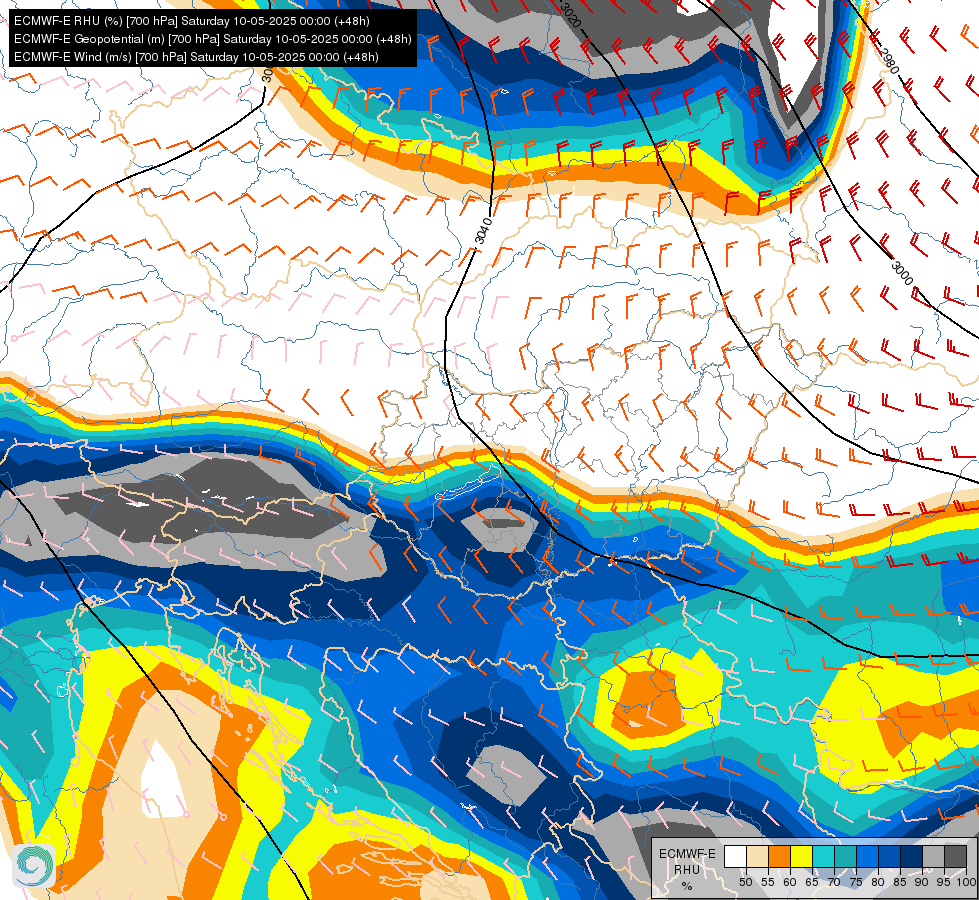Click the '%' unit label in legend
979x900 pixels.
687,886
